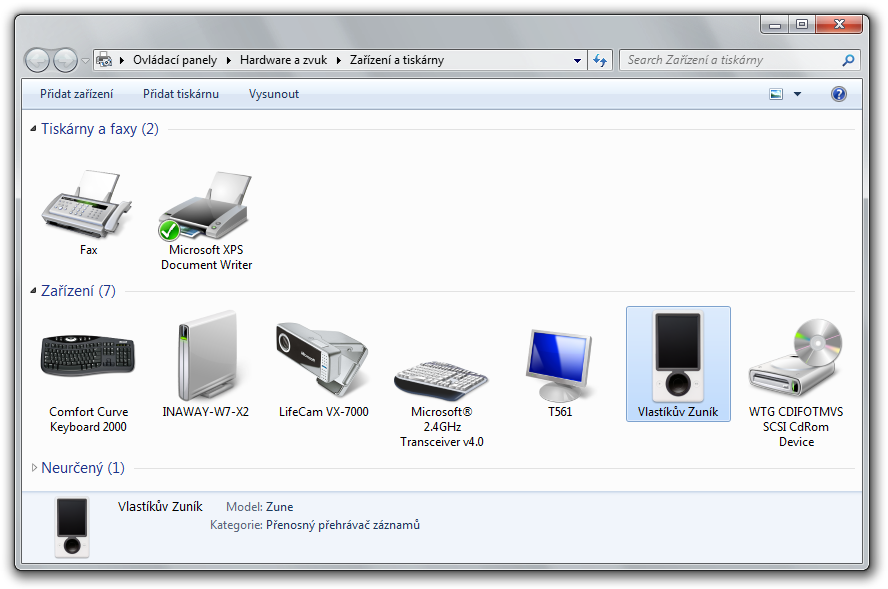The height and width of the screenshot is (589, 888).
Task: Click devices icon in address bar
Action: [x=104, y=60]
